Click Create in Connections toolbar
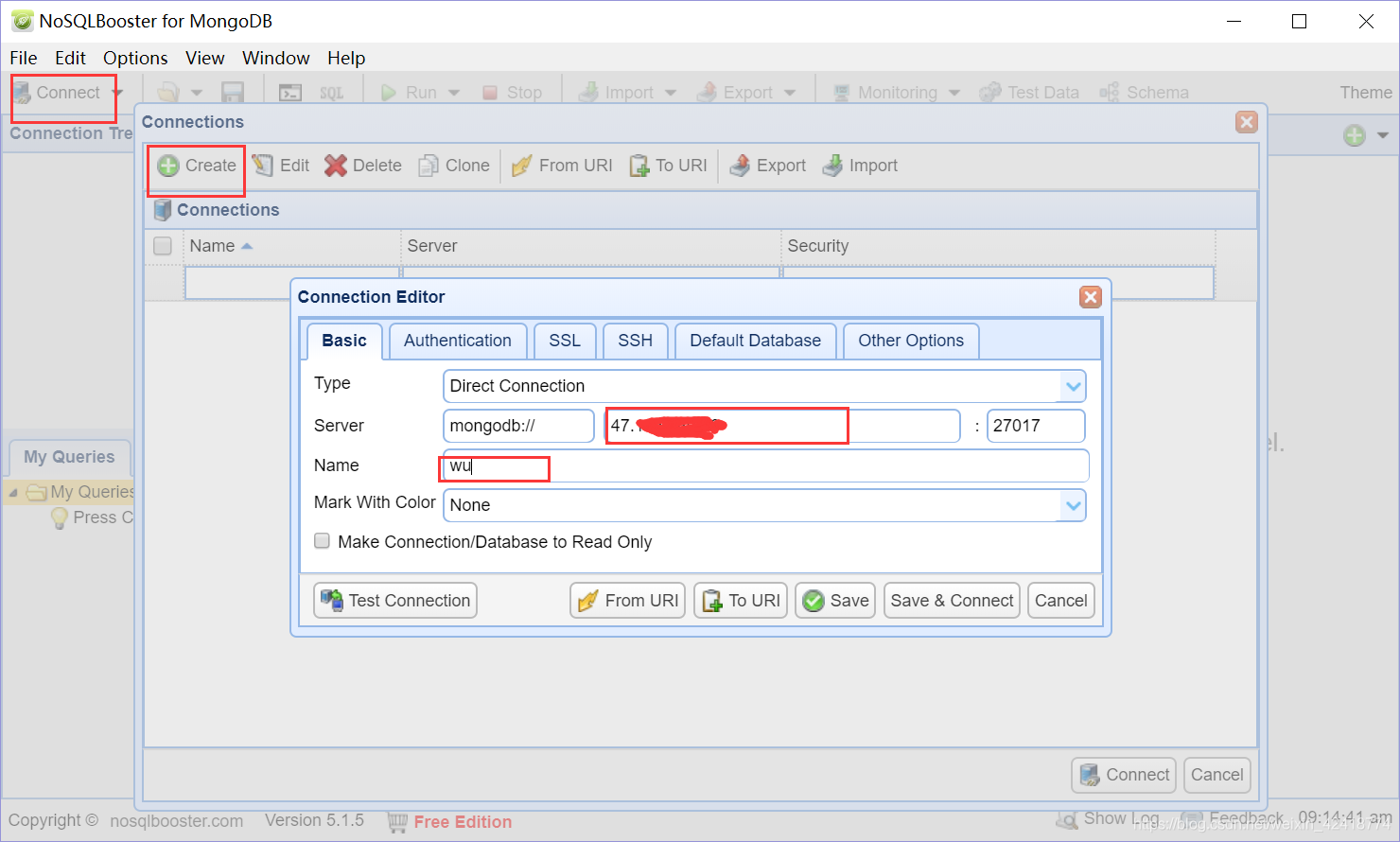The image size is (1400, 842). 197,166
